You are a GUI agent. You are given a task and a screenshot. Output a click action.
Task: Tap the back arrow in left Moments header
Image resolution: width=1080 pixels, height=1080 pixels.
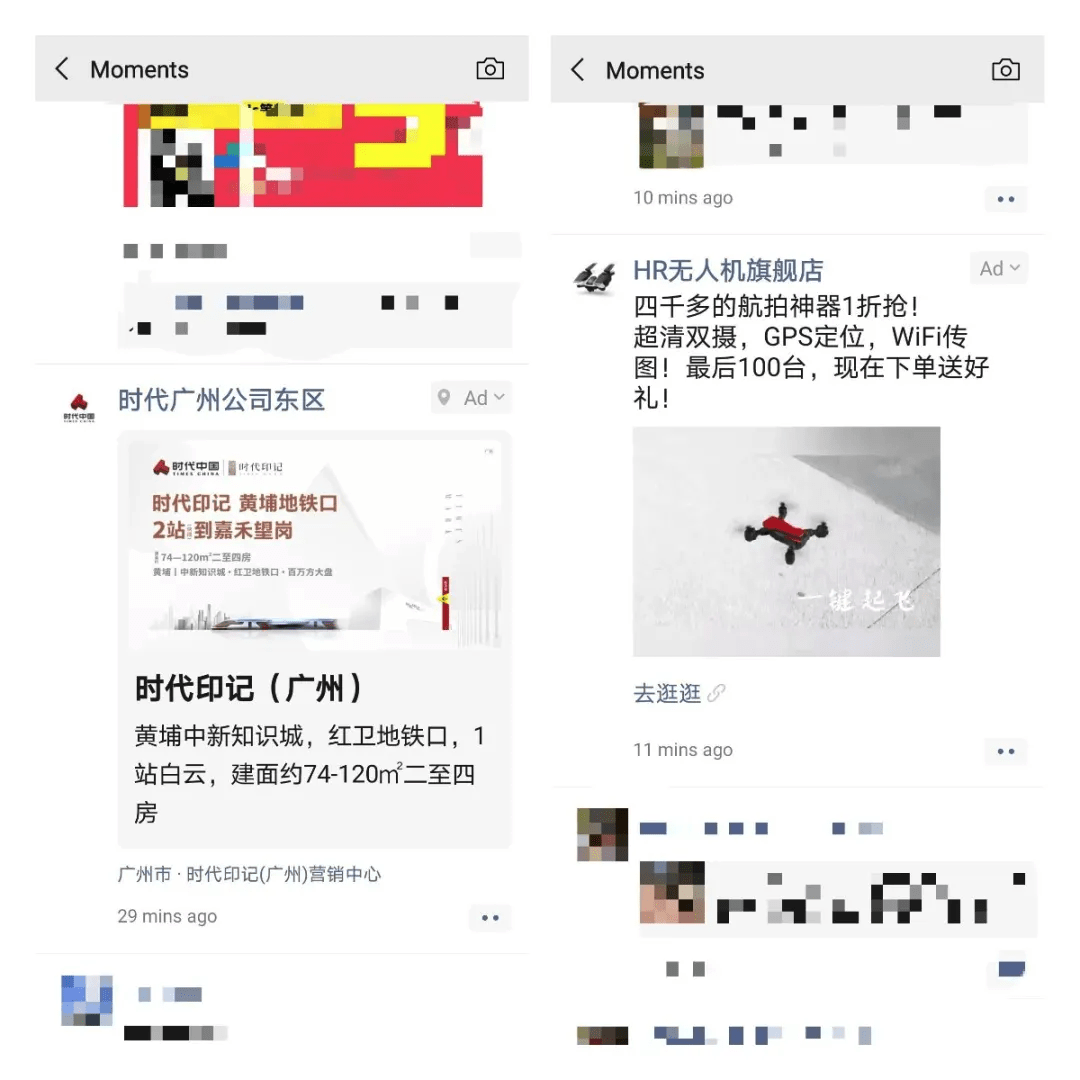click(x=62, y=69)
